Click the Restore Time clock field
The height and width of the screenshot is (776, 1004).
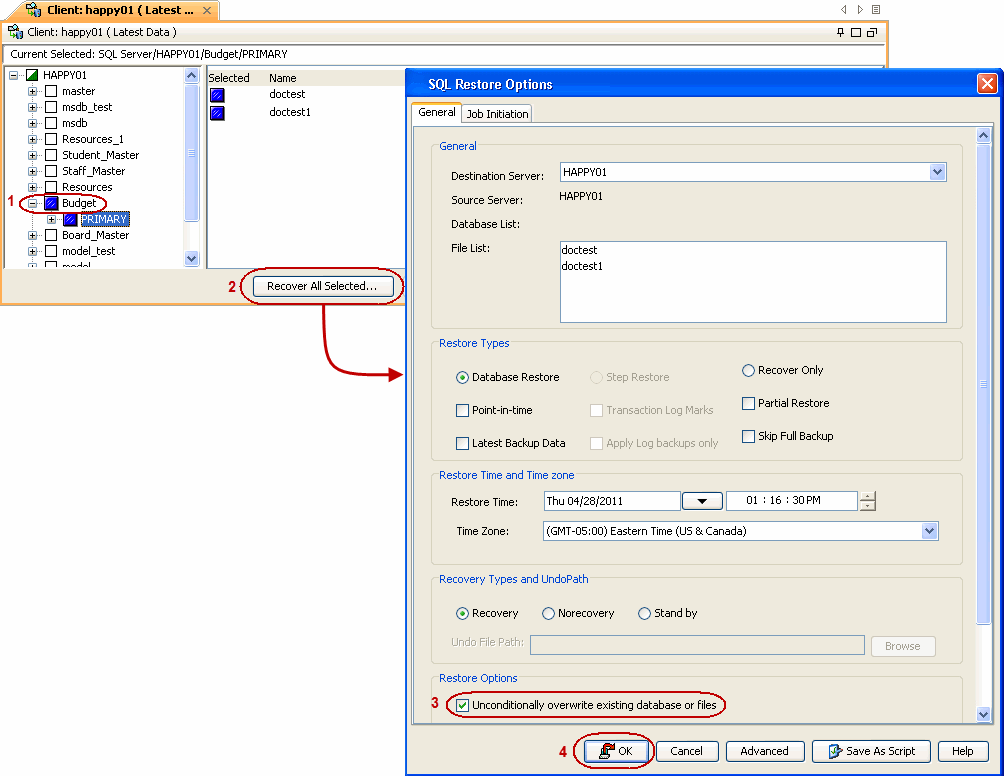pos(792,501)
